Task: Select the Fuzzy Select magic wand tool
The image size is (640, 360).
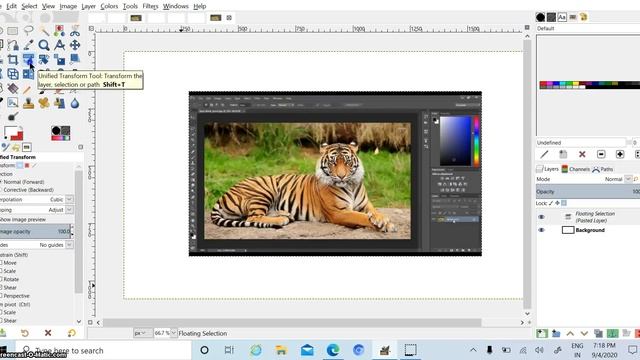Action: pos(44,30)
